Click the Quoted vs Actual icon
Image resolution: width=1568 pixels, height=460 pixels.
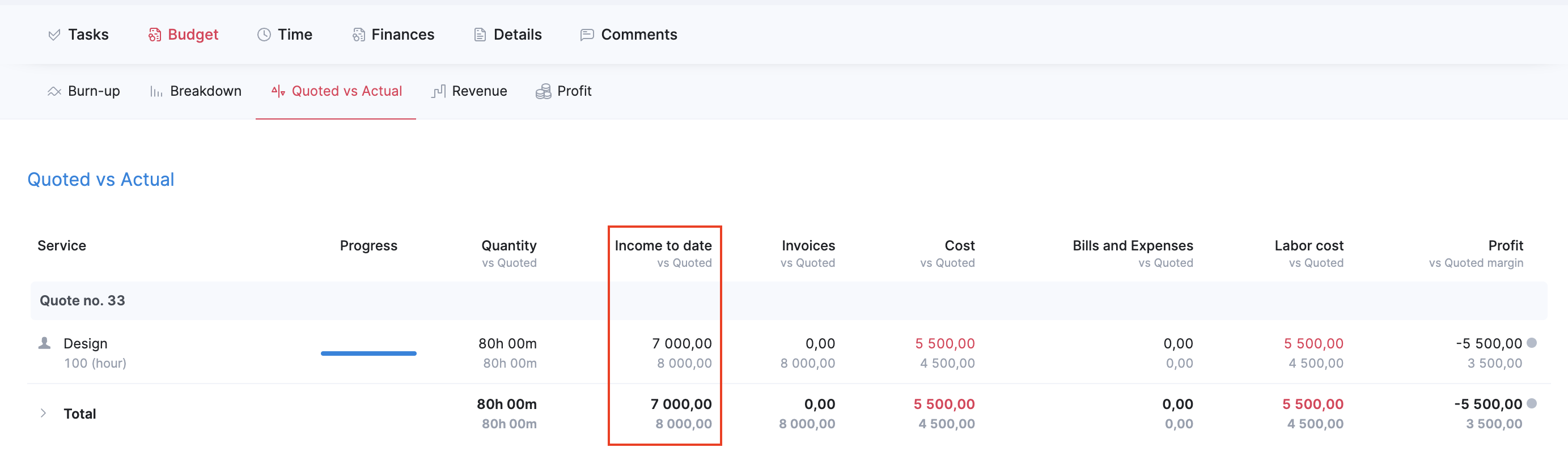[x=278, y=91]
